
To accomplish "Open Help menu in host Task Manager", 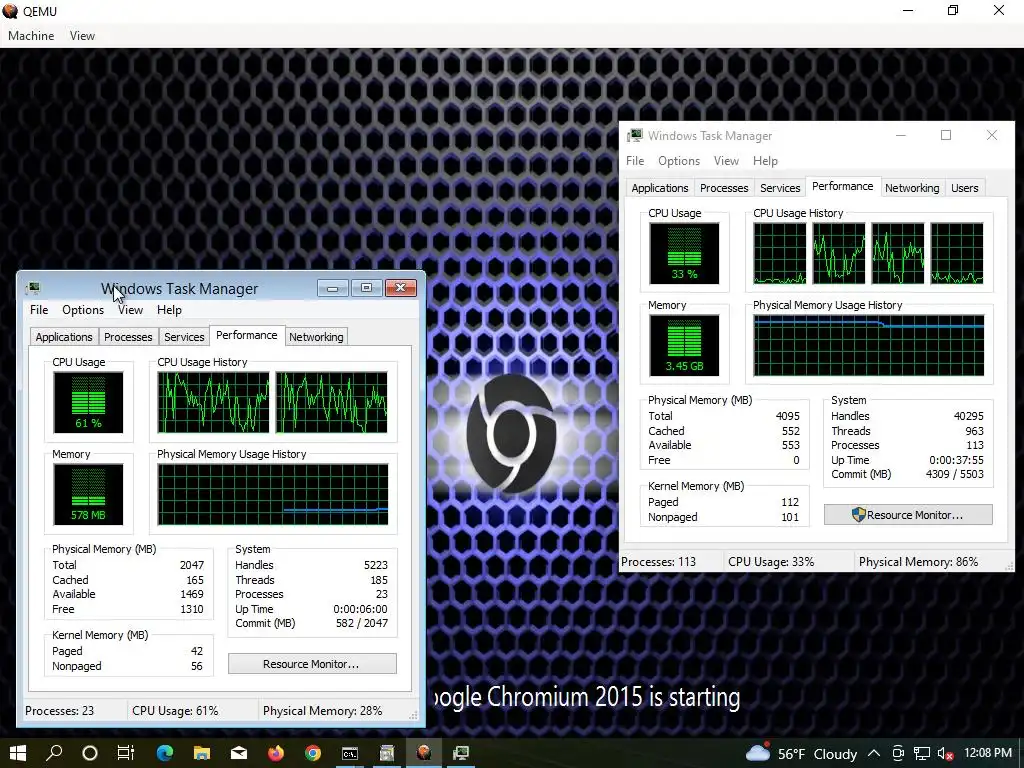I will (x=765, y=161).
